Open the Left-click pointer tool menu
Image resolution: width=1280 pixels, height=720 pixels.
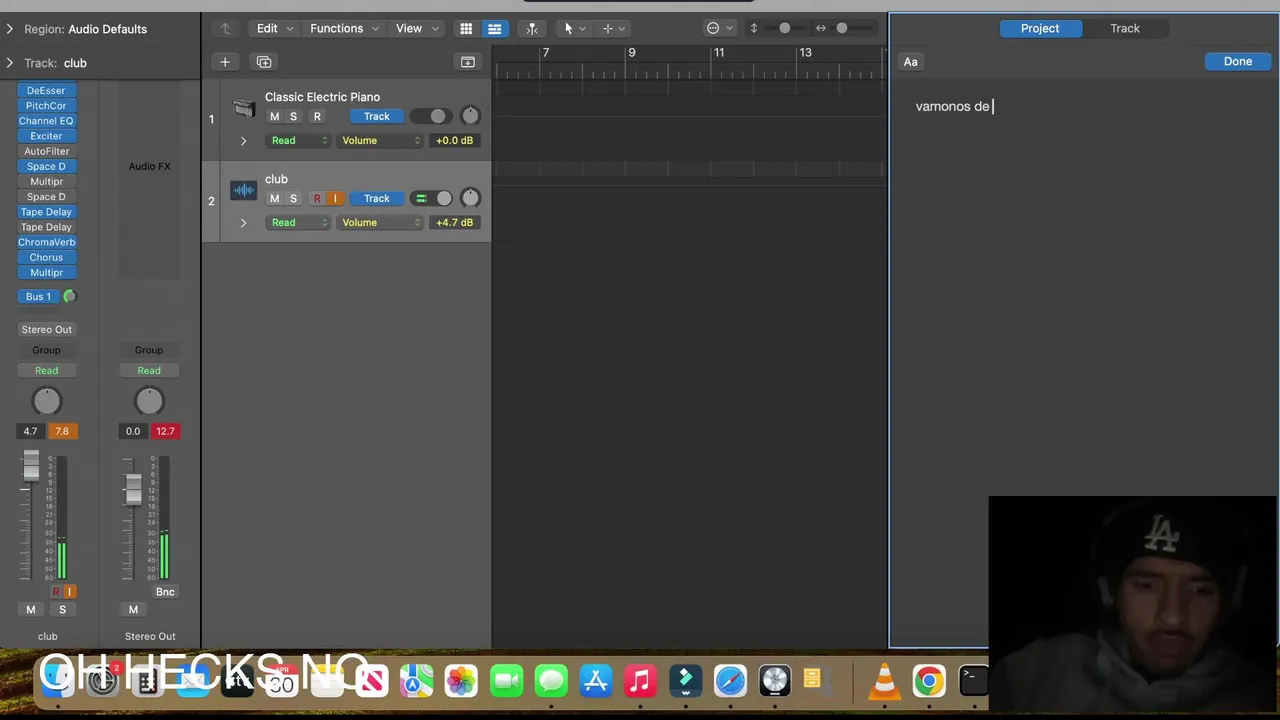coord(574,28)
